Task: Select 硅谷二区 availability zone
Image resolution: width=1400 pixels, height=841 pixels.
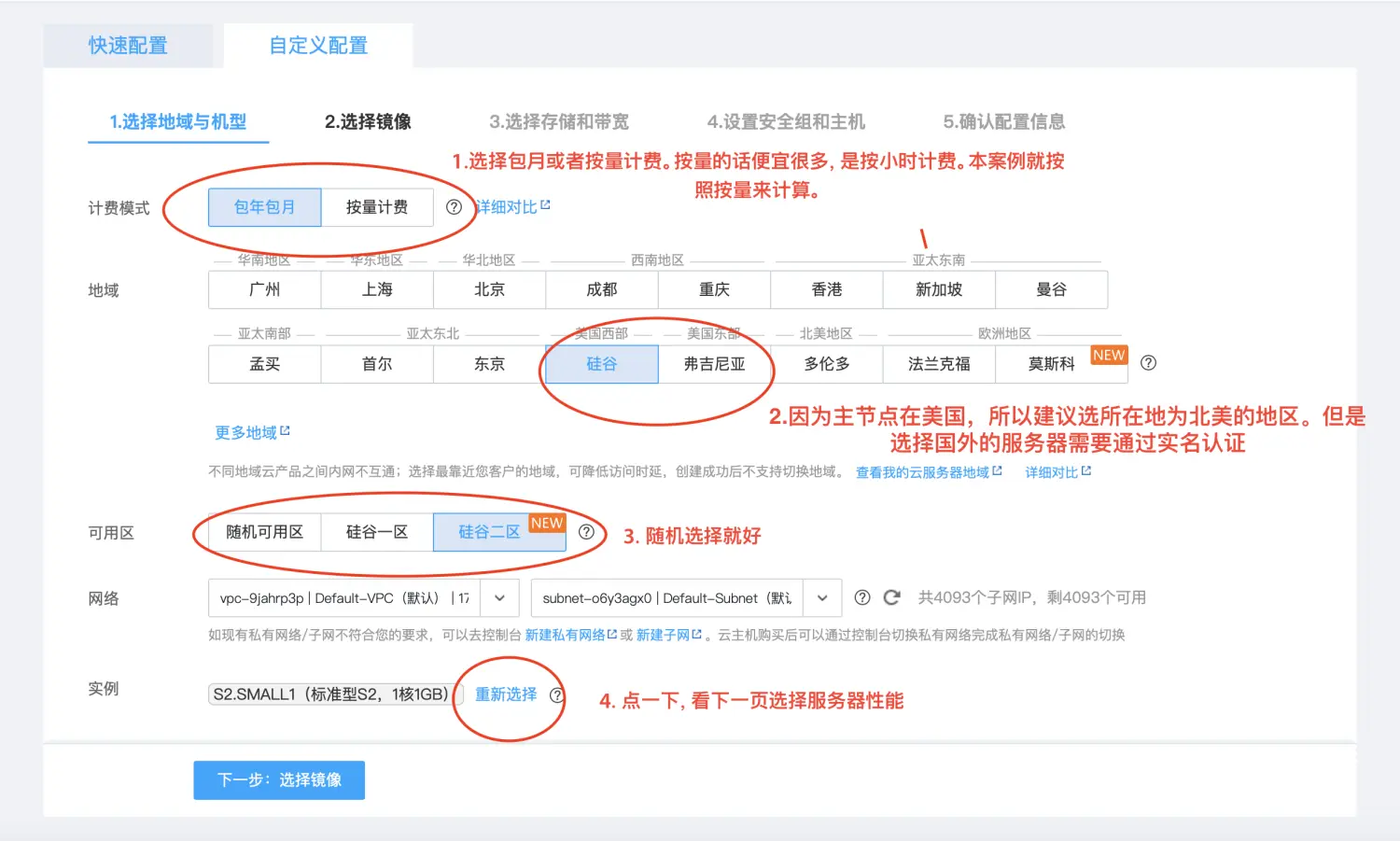Action: (499, 532)
